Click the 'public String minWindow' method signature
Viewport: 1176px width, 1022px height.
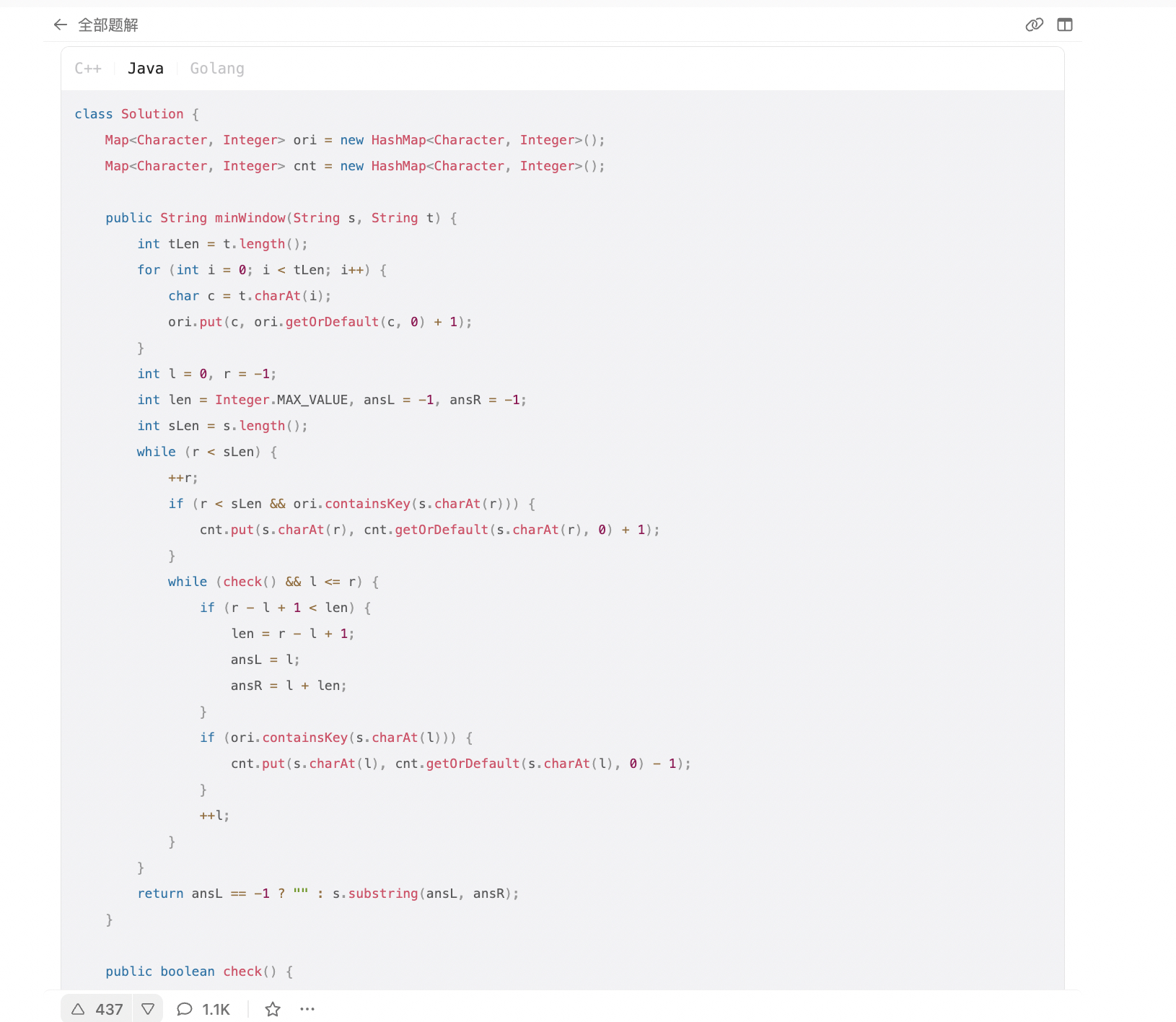click(x=281, y=218)
